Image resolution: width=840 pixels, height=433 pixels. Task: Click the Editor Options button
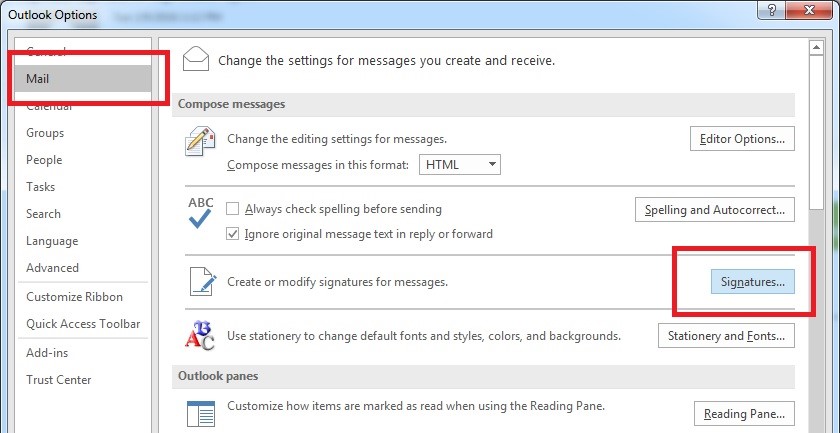[742, 139]
